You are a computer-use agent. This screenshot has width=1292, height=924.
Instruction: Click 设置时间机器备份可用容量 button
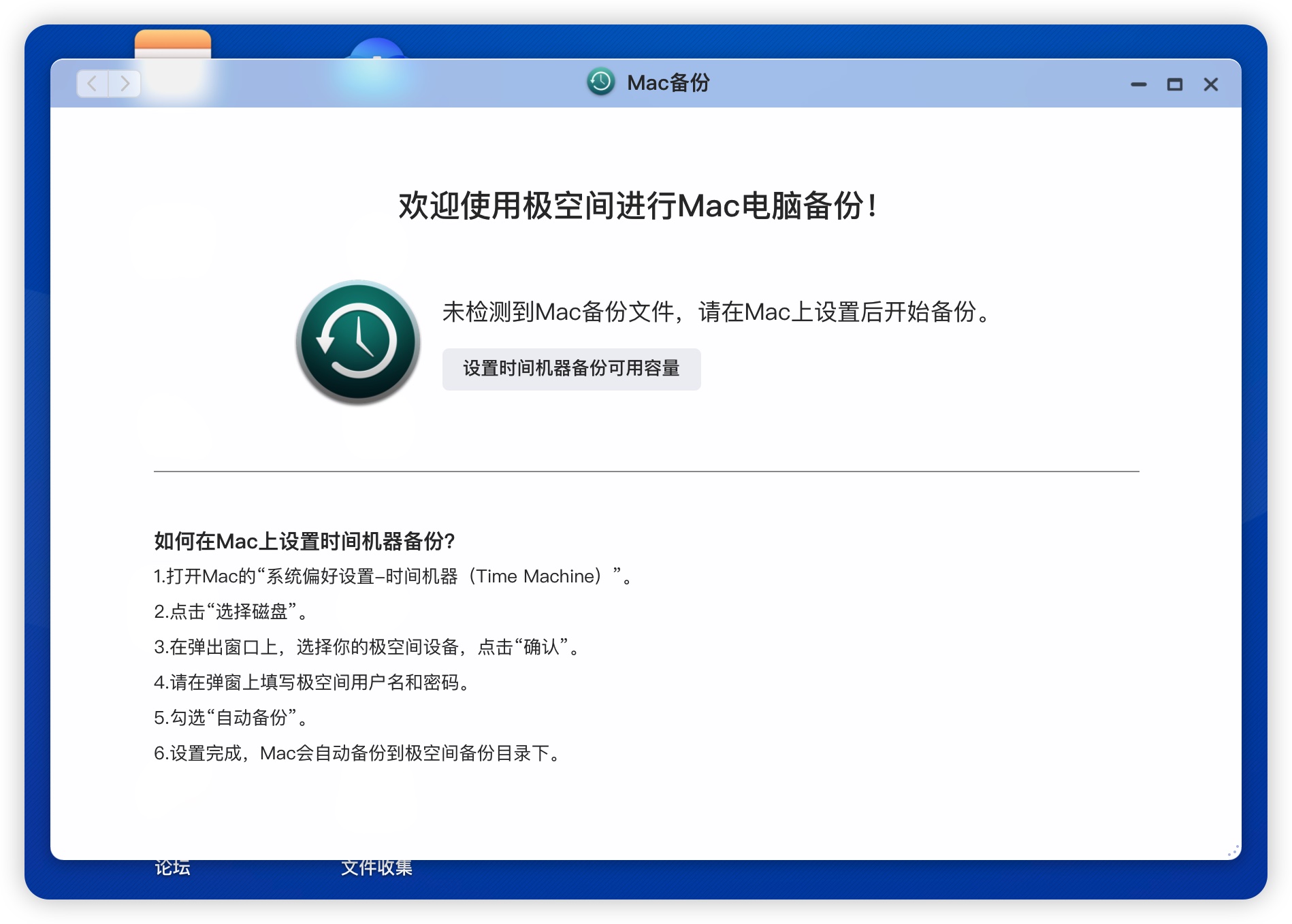(571, 369)
